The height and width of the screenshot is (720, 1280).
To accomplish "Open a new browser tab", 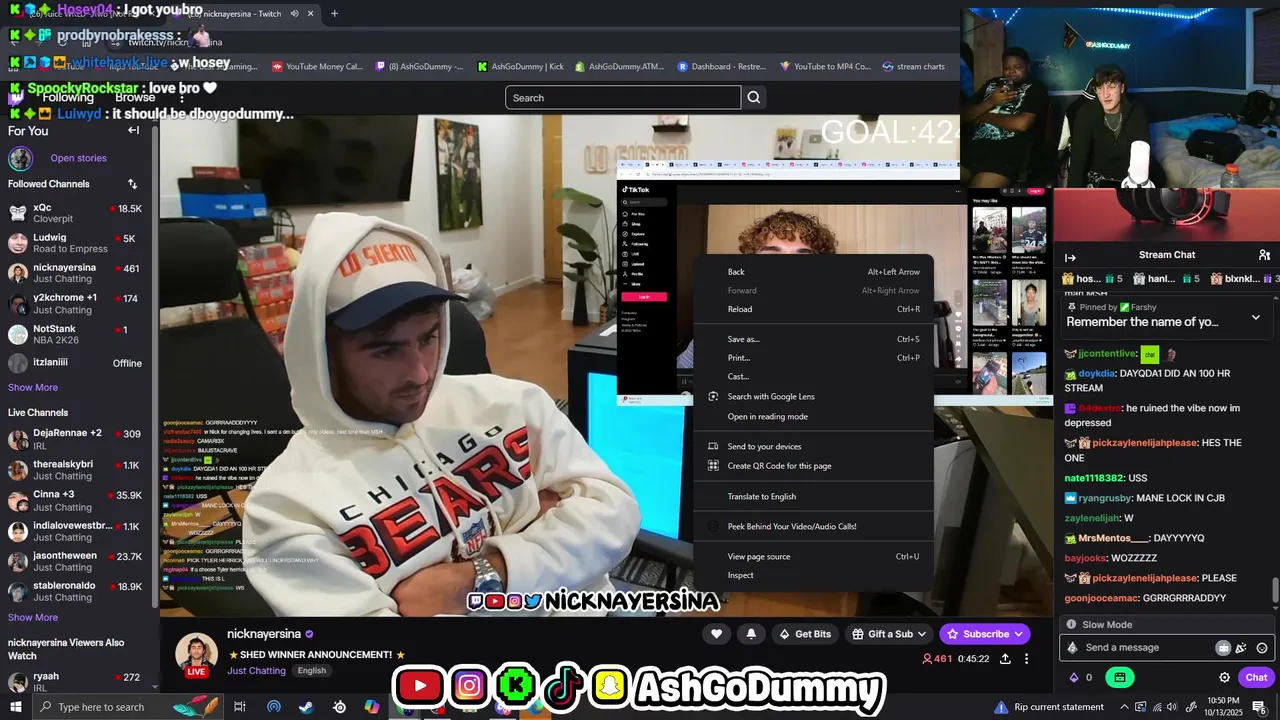I will click(334, 14).
